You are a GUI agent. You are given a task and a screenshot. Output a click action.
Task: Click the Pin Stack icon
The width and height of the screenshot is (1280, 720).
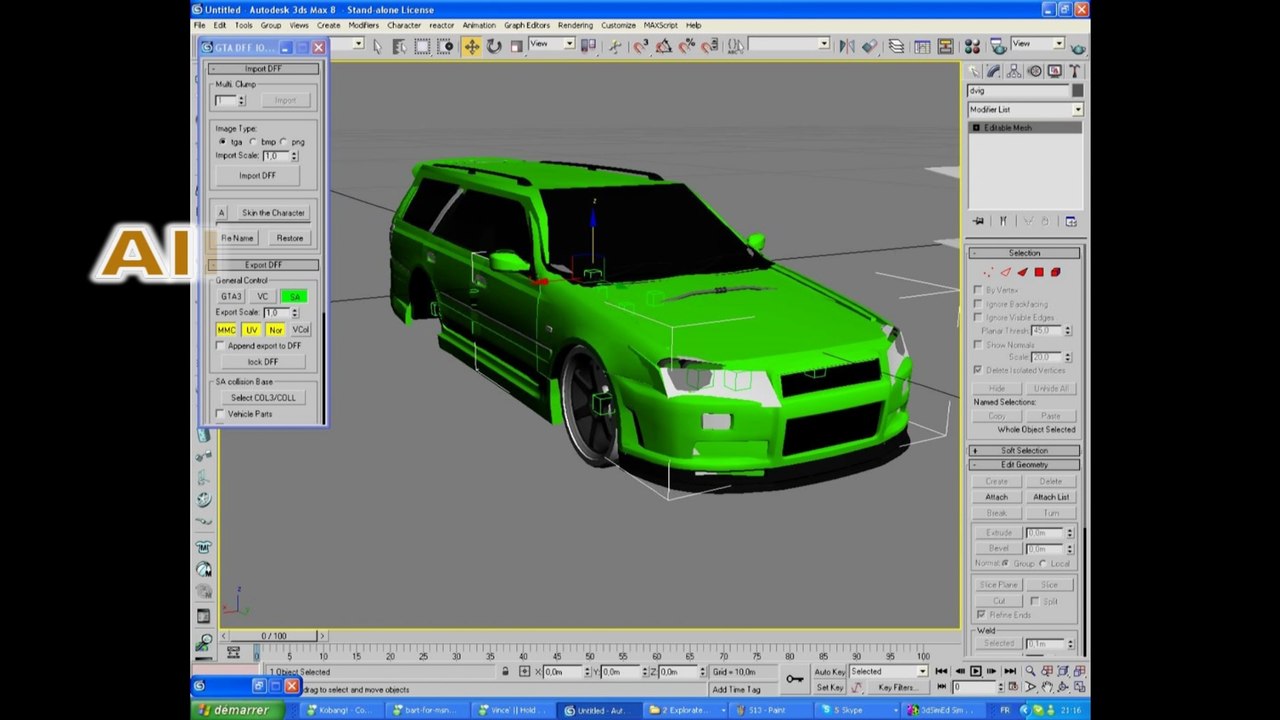coord(978,221)
